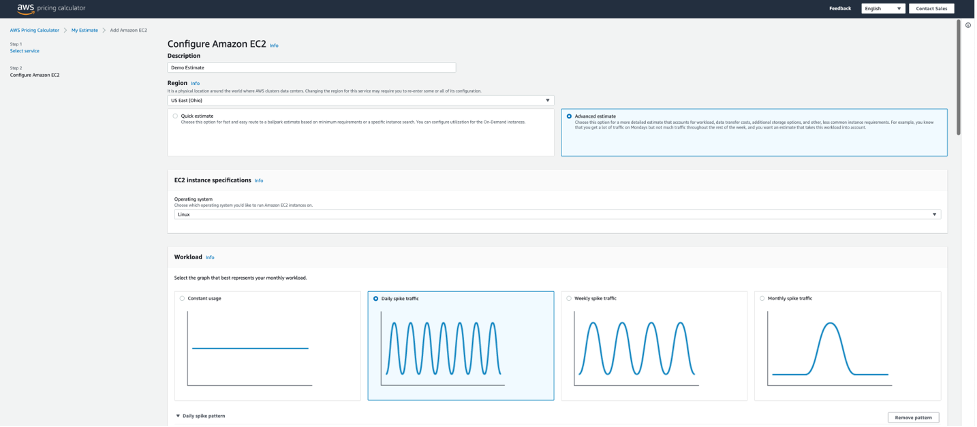This screenshot has width=977, height=427.
Task: Open Info next to Region
Action: (196, 83)
